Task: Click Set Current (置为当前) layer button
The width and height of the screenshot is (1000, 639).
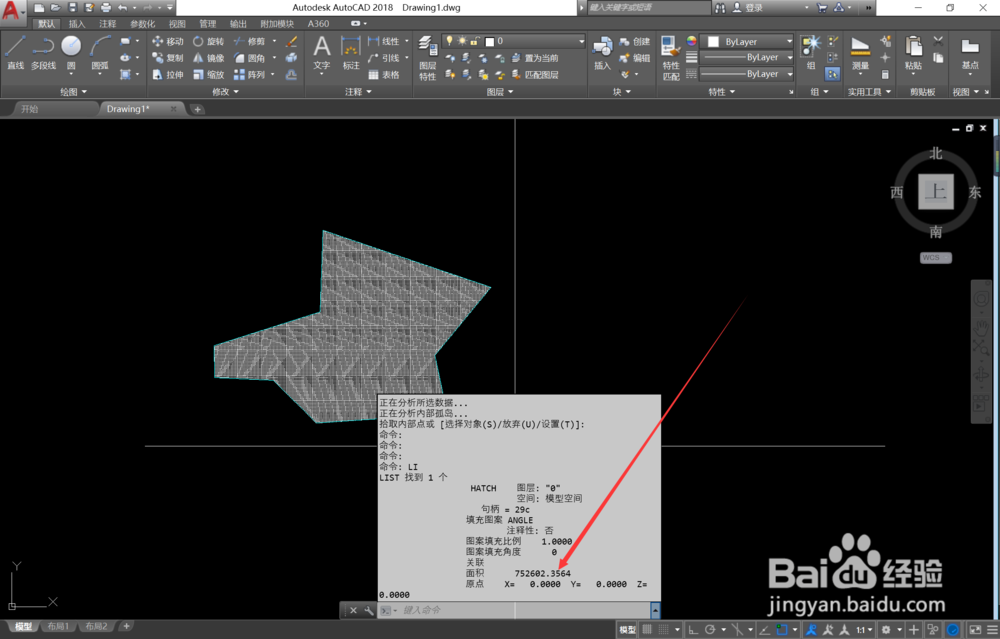Action: [x=535, y=58]
